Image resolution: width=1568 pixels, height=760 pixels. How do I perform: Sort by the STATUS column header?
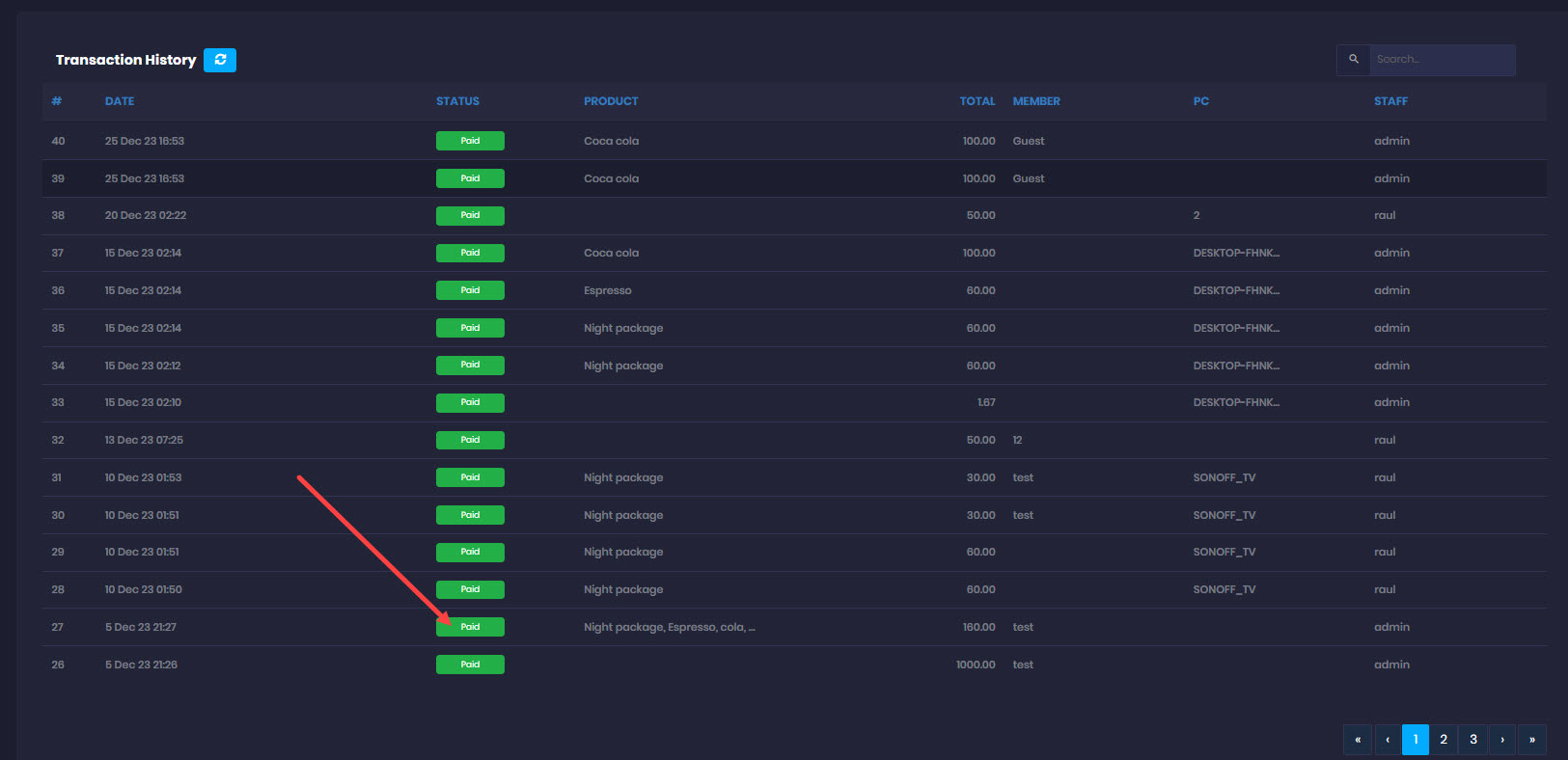pyautogui.click(x=457, y=101)
